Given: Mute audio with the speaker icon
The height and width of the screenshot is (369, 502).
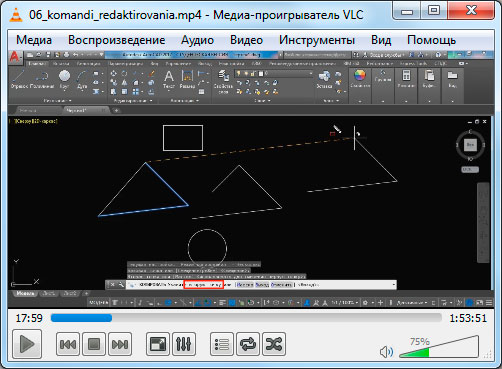Looking at the screenshot, I should pos(386,352).
